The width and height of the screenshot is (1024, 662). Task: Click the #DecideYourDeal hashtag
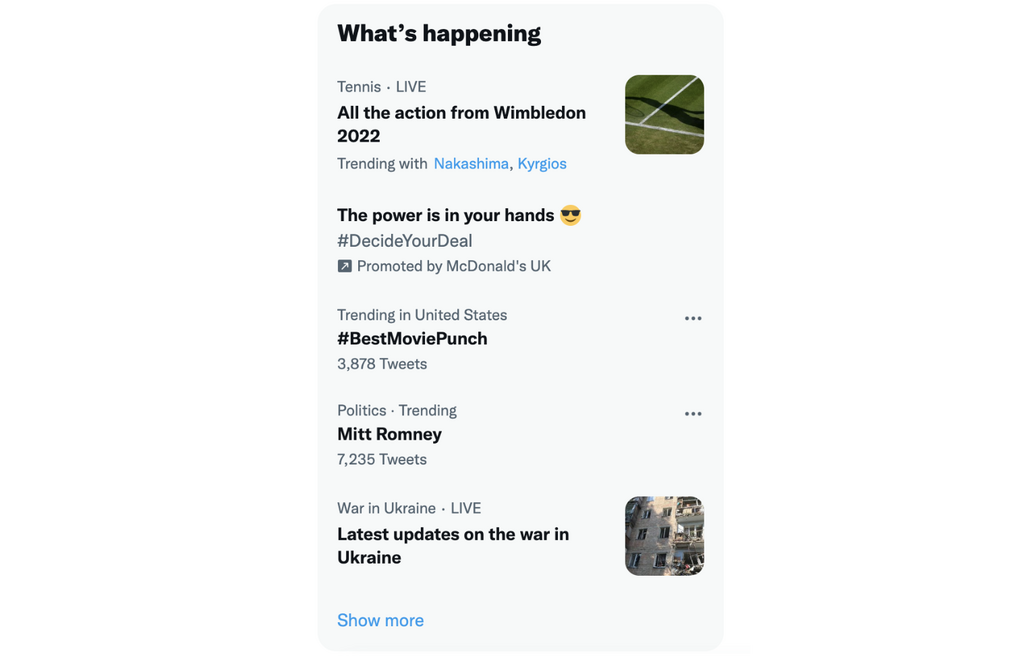(x=404, y=240)
